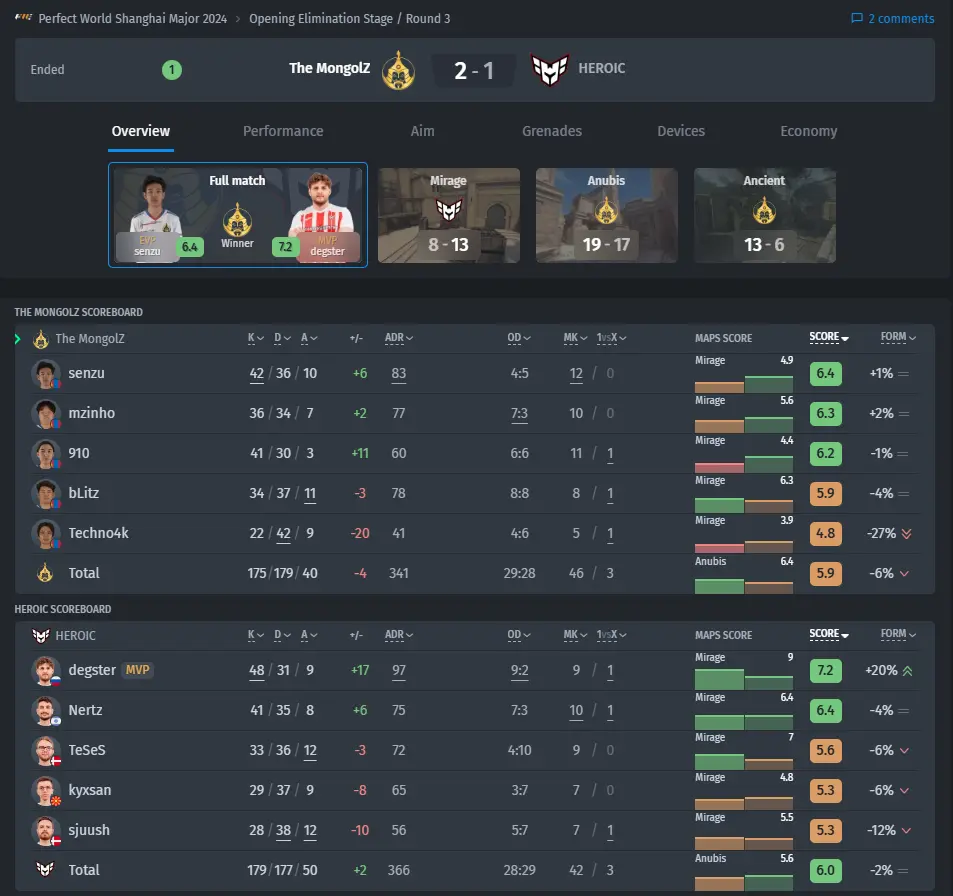Click the green round indicator badge 1
Image resolution: width=953 pixels, height=896 pixels.
pyautogui.click(x=172, y=70)
